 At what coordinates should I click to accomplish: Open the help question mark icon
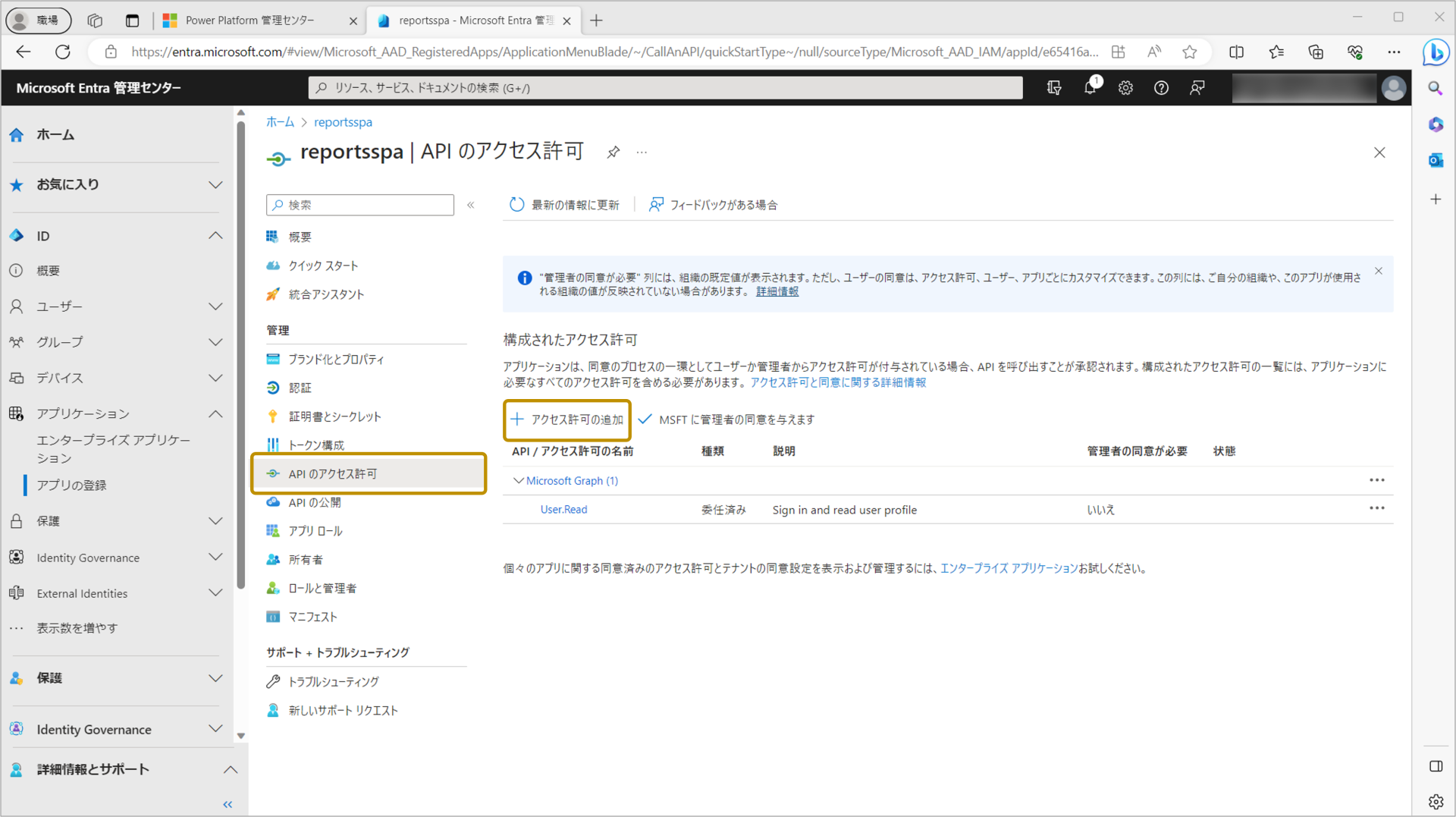pyautogui.click(x=1161, y=88)
